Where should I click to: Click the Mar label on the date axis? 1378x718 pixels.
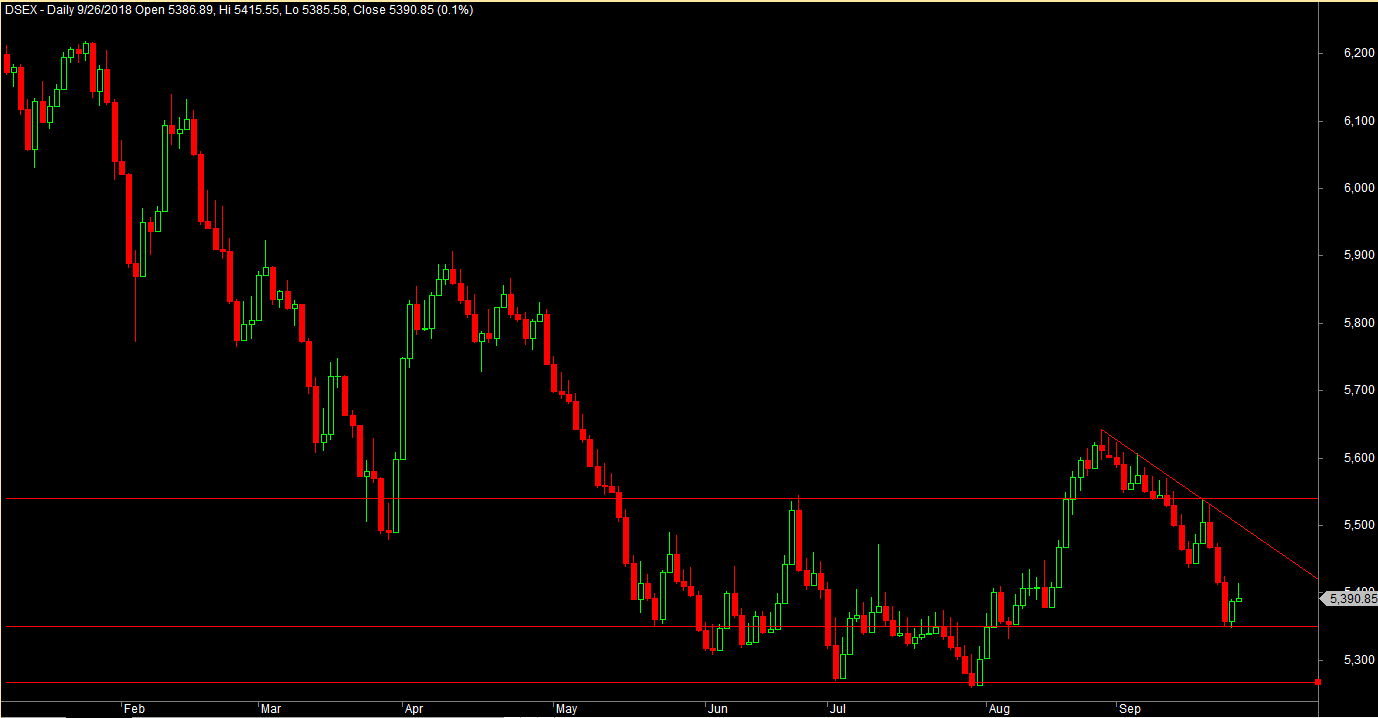[x=271, y=709]
